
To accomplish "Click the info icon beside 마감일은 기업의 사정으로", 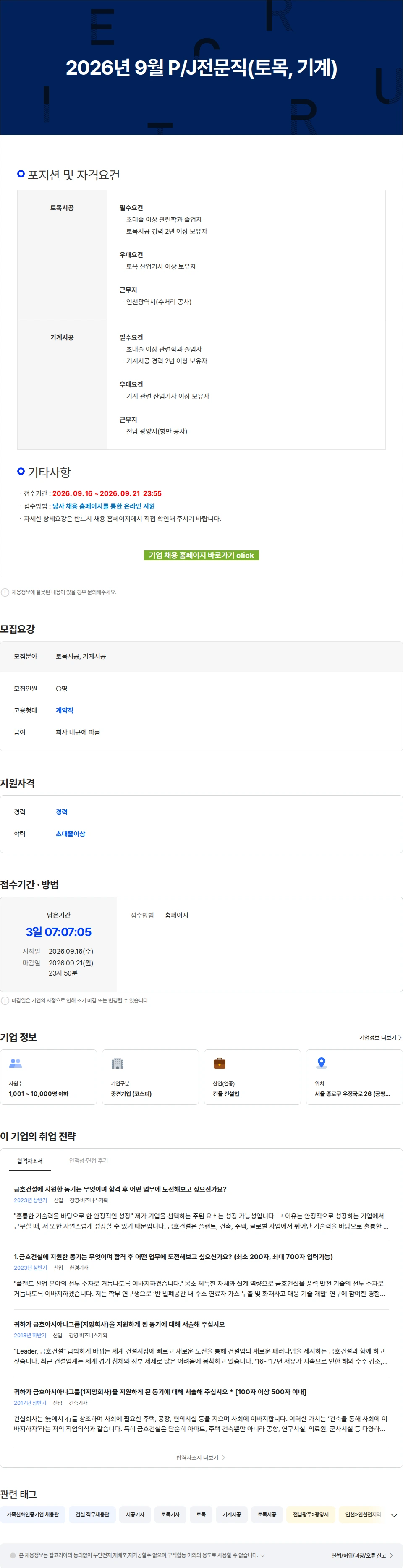I will click(5, 1000).
